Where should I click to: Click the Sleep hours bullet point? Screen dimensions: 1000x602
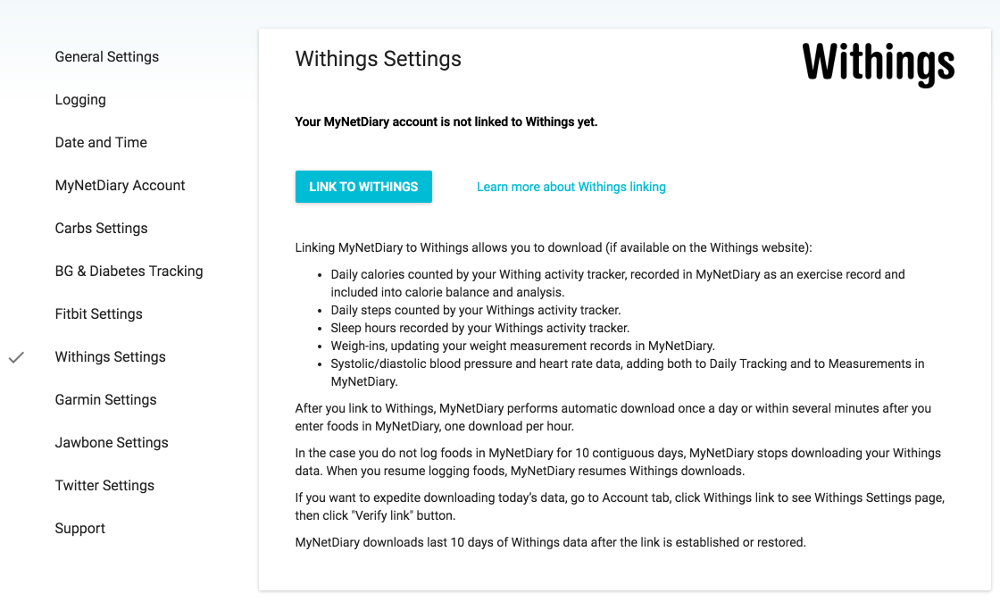(480, 328)
